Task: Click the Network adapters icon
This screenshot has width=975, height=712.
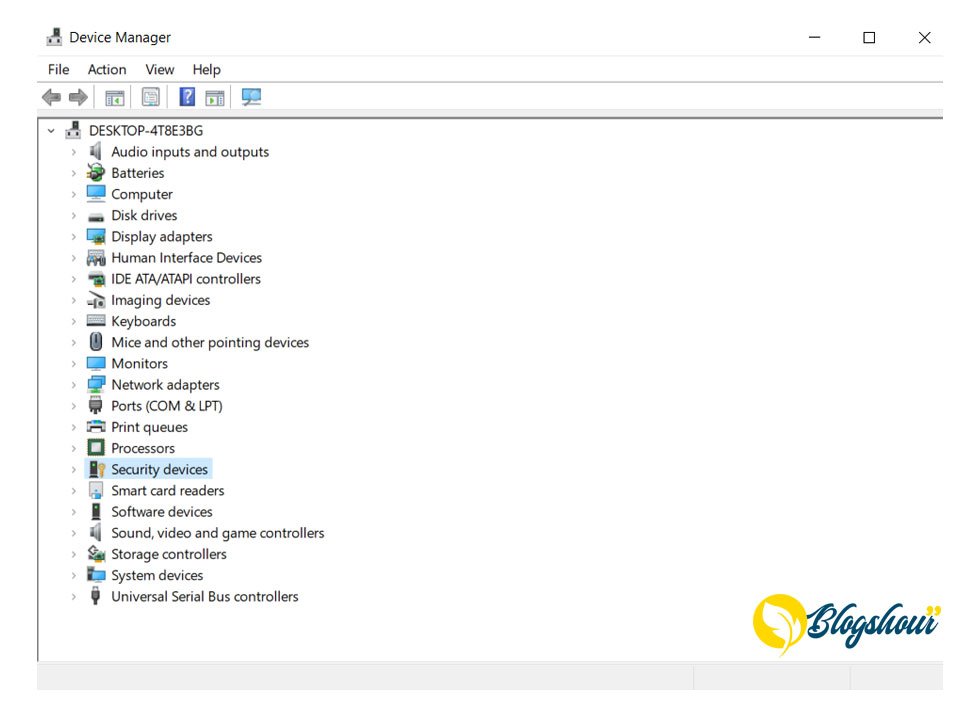Action: 96,384
